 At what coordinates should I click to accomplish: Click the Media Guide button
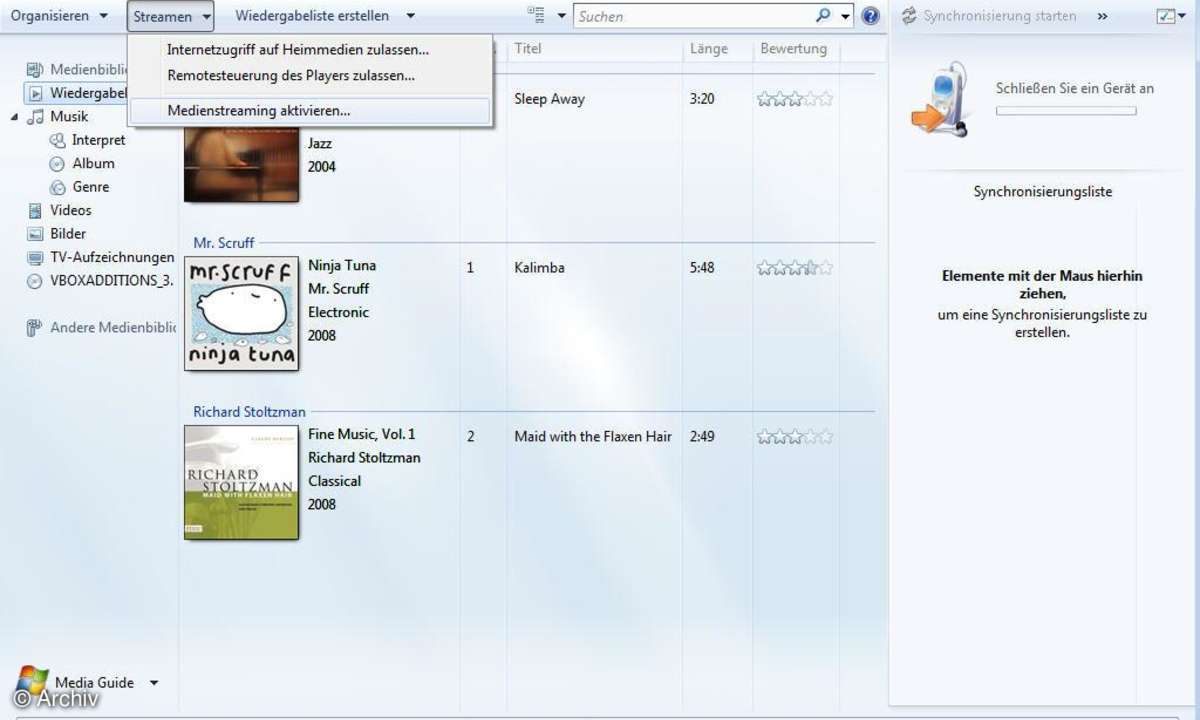coord(94,683)
